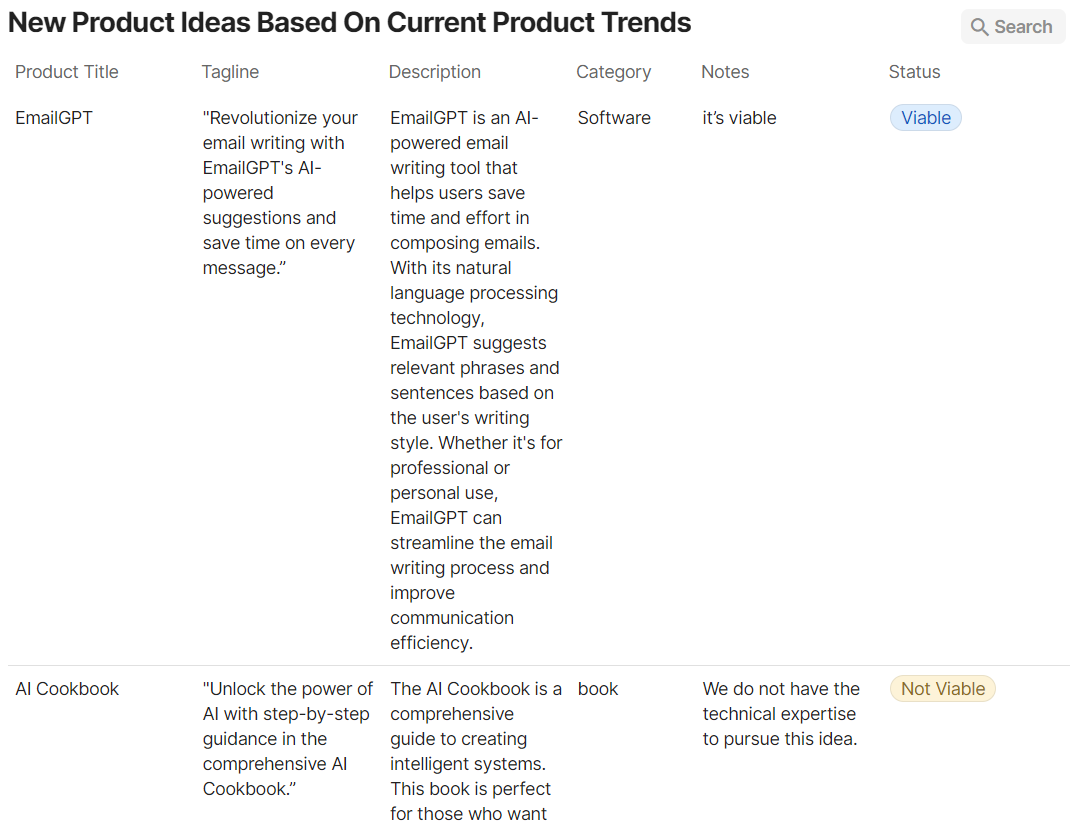Select the Notes column header
The height and width of the screenshot is (828, 1080).
pyautogui.click(x=725, y=72)
